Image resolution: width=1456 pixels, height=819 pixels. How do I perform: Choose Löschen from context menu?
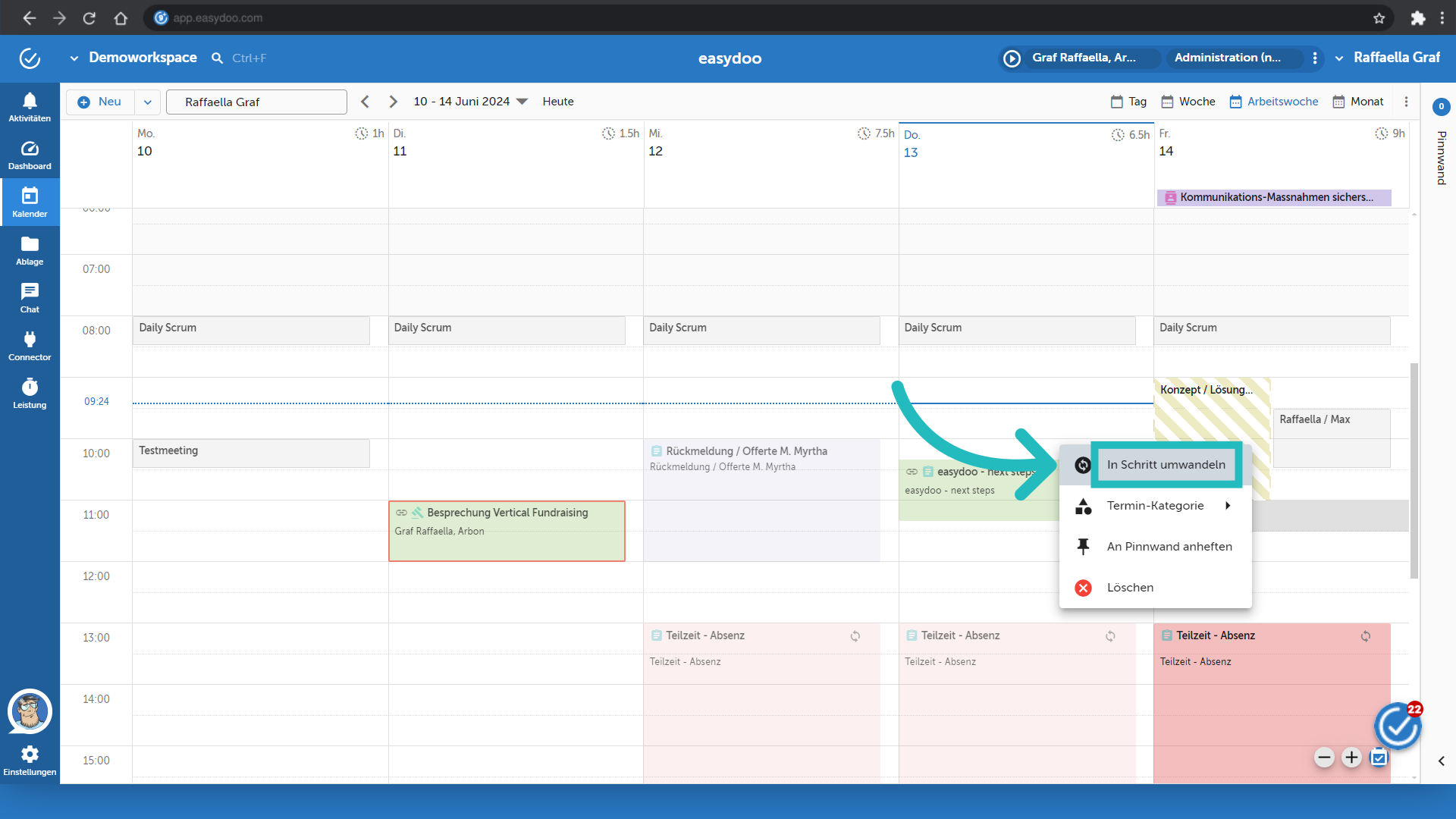[1155, 588]
